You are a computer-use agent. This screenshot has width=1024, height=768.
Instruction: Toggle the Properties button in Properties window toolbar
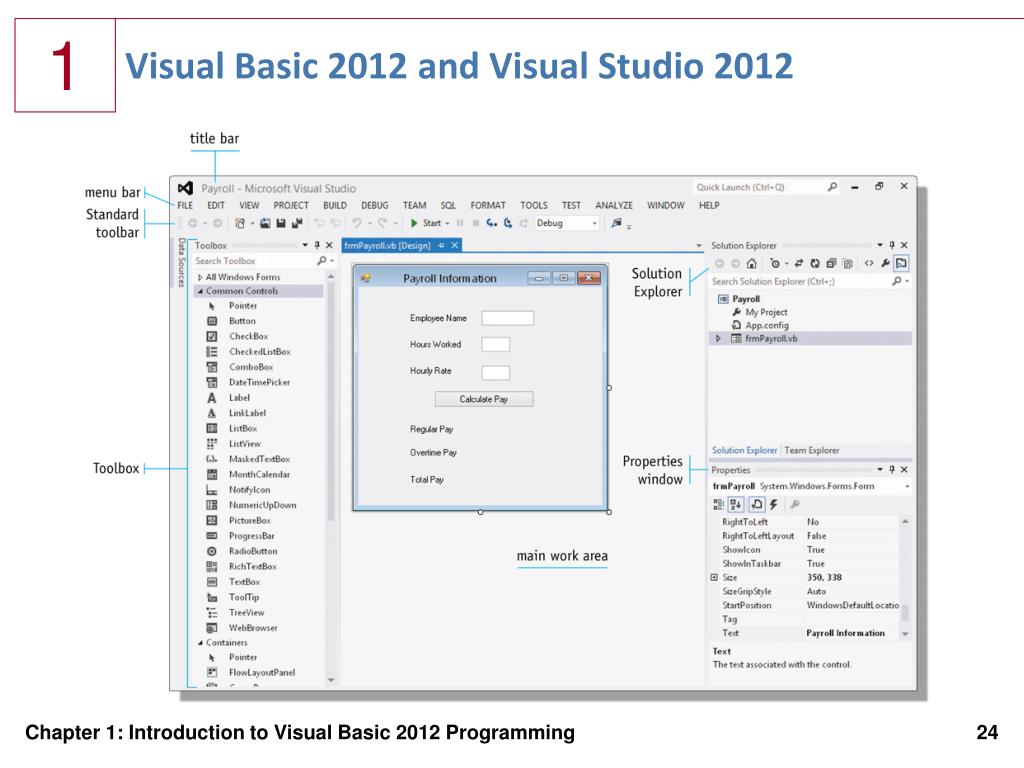pos(757,504)
